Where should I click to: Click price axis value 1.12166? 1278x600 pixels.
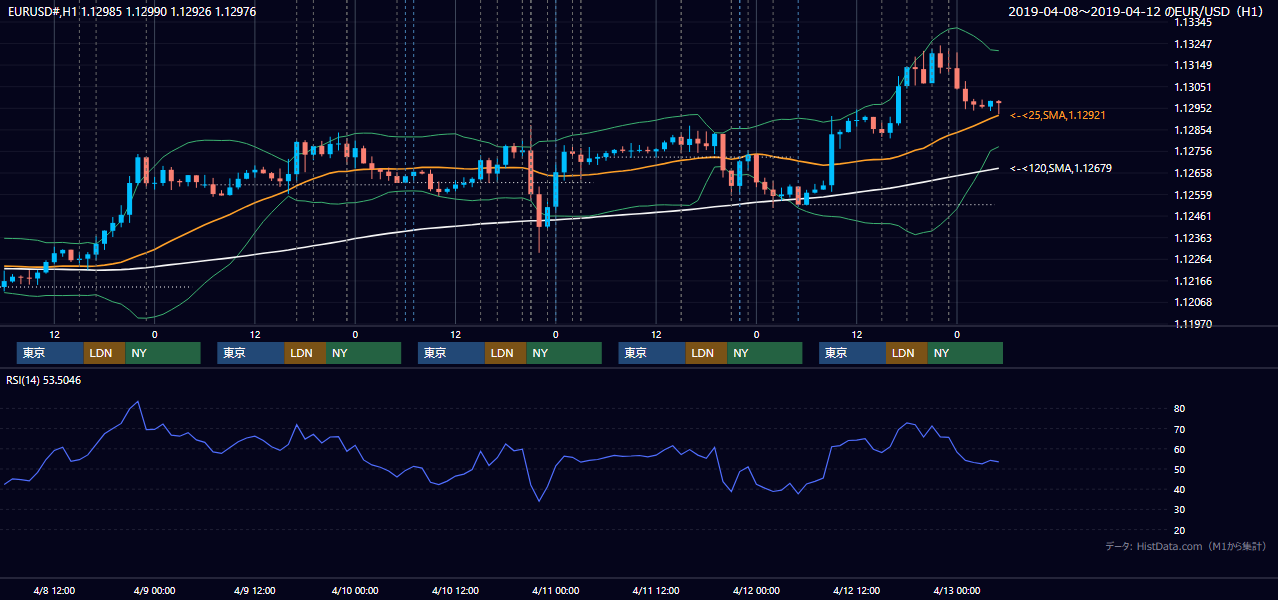[1193, 281]
